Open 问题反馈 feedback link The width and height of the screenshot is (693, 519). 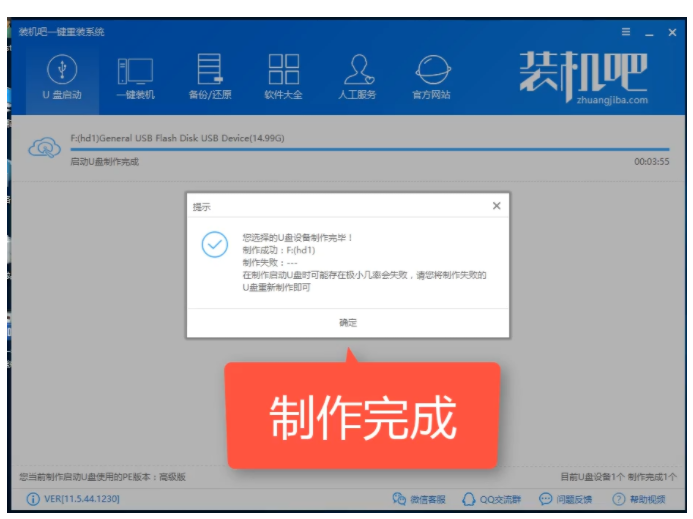click(566, 499)
